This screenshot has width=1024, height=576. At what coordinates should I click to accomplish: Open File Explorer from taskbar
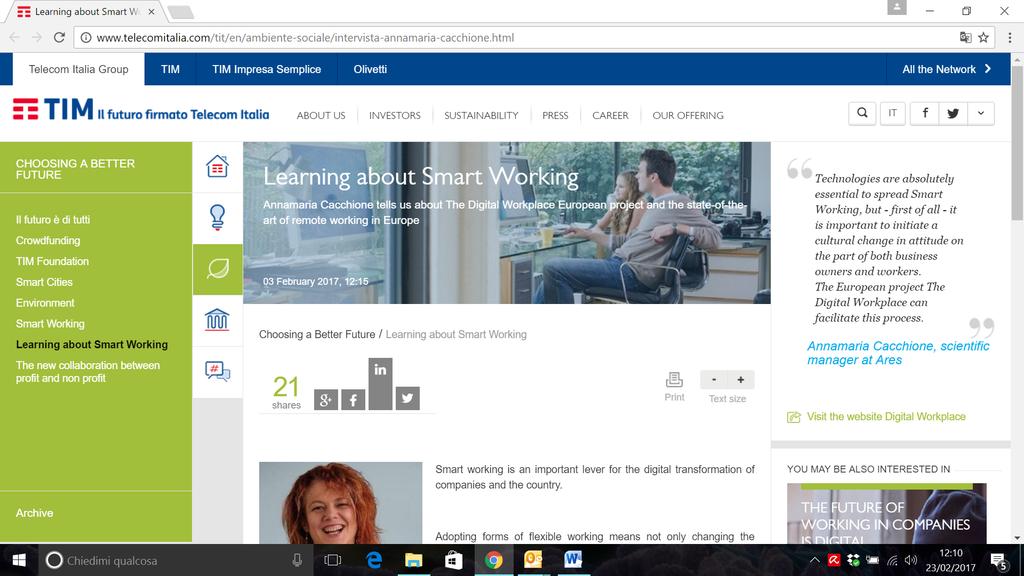(x=413, y=560)
